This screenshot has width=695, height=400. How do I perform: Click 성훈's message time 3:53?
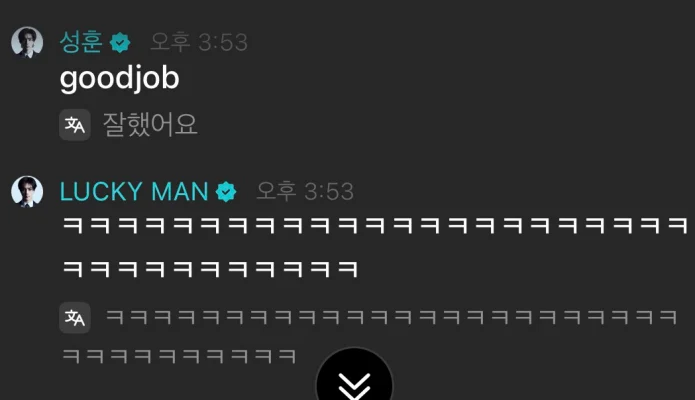223,43
